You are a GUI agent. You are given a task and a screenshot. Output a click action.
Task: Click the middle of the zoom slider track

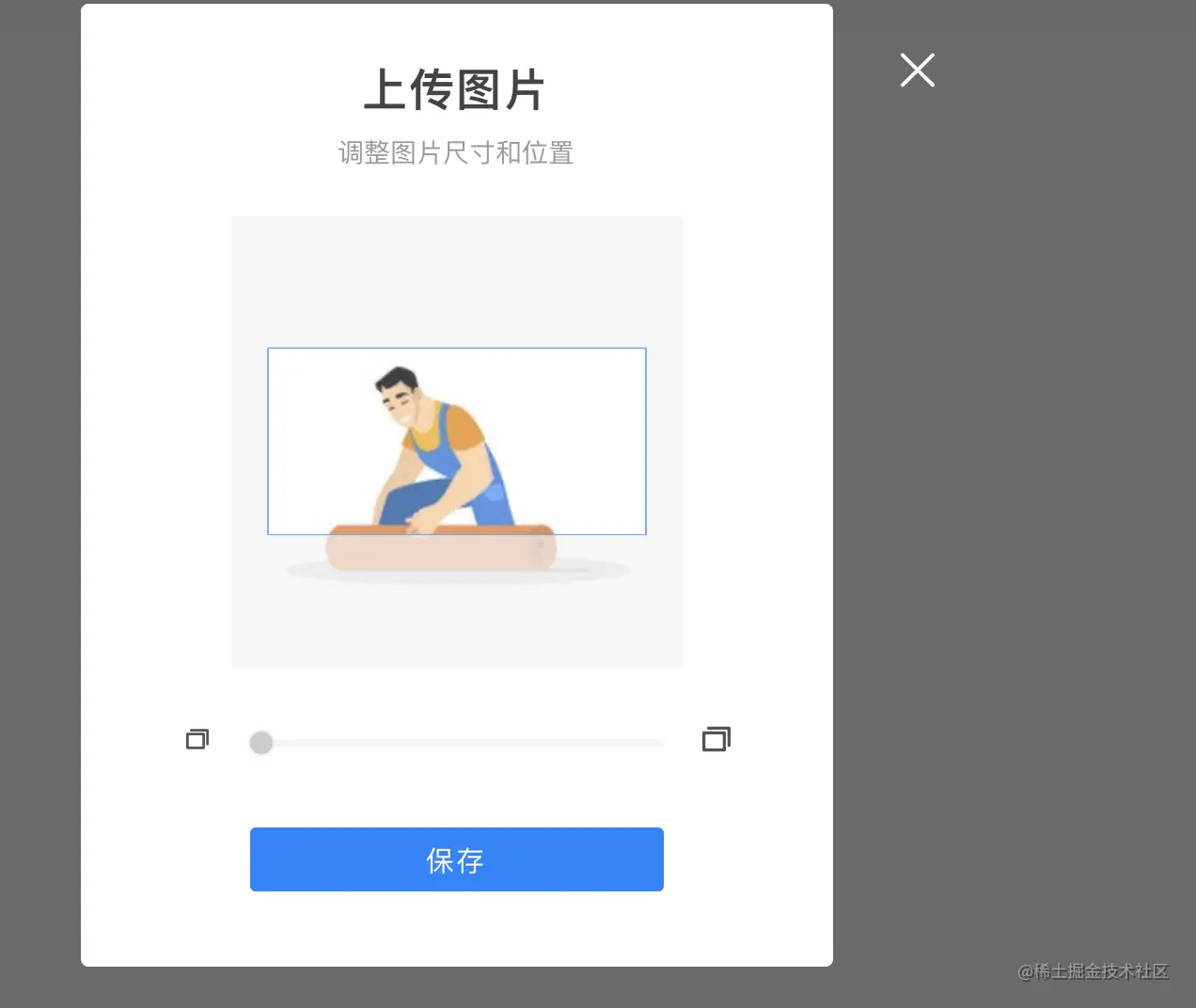(x=457, y=743)
